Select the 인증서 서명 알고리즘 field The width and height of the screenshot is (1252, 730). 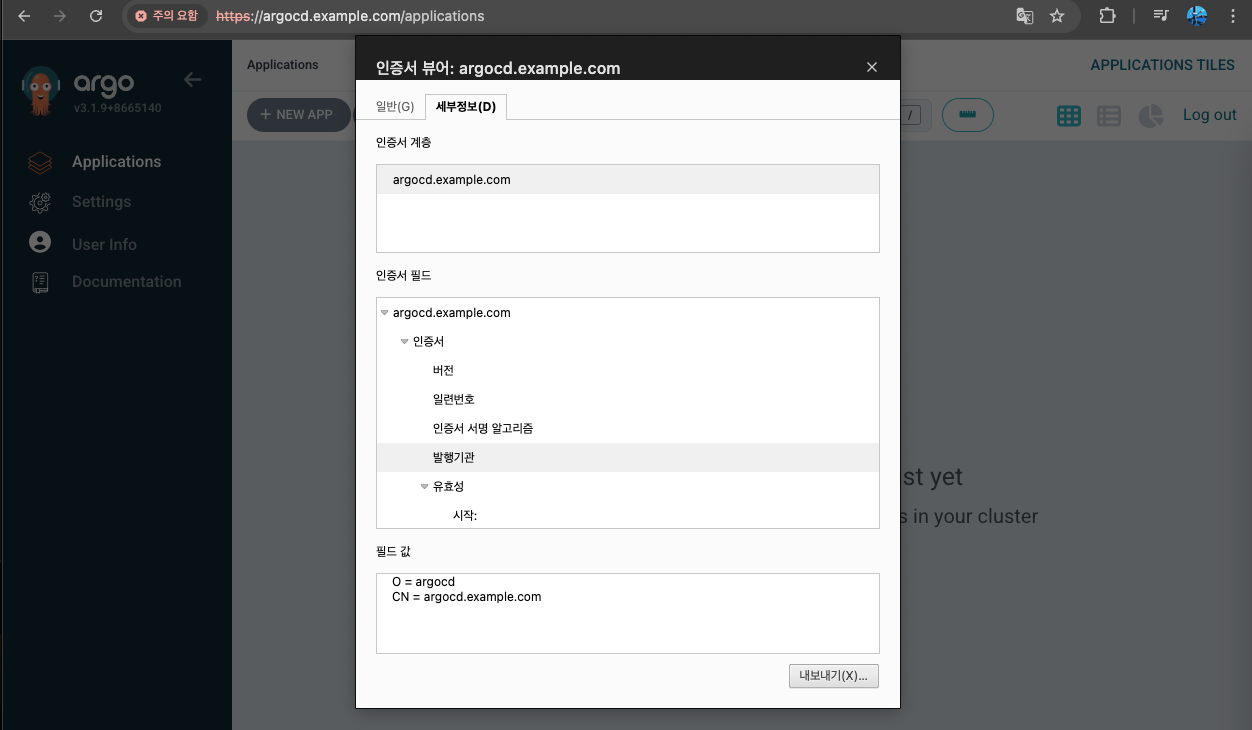click(628, 429)
